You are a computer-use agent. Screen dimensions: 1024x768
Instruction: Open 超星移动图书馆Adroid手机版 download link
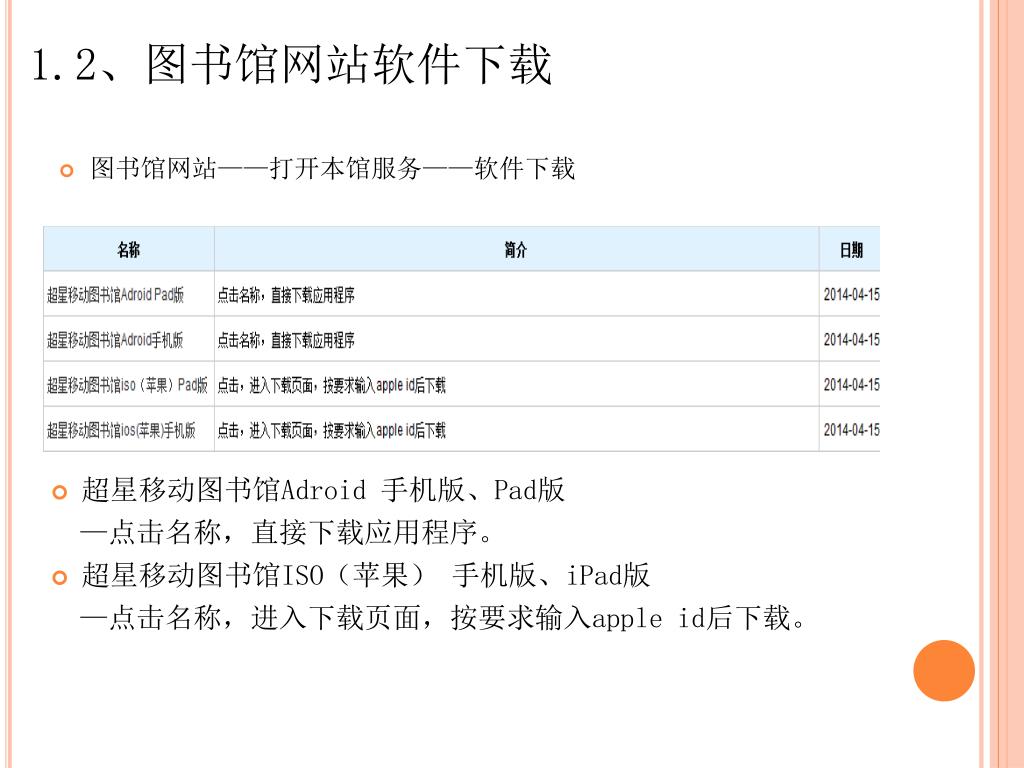pos(115,340)
